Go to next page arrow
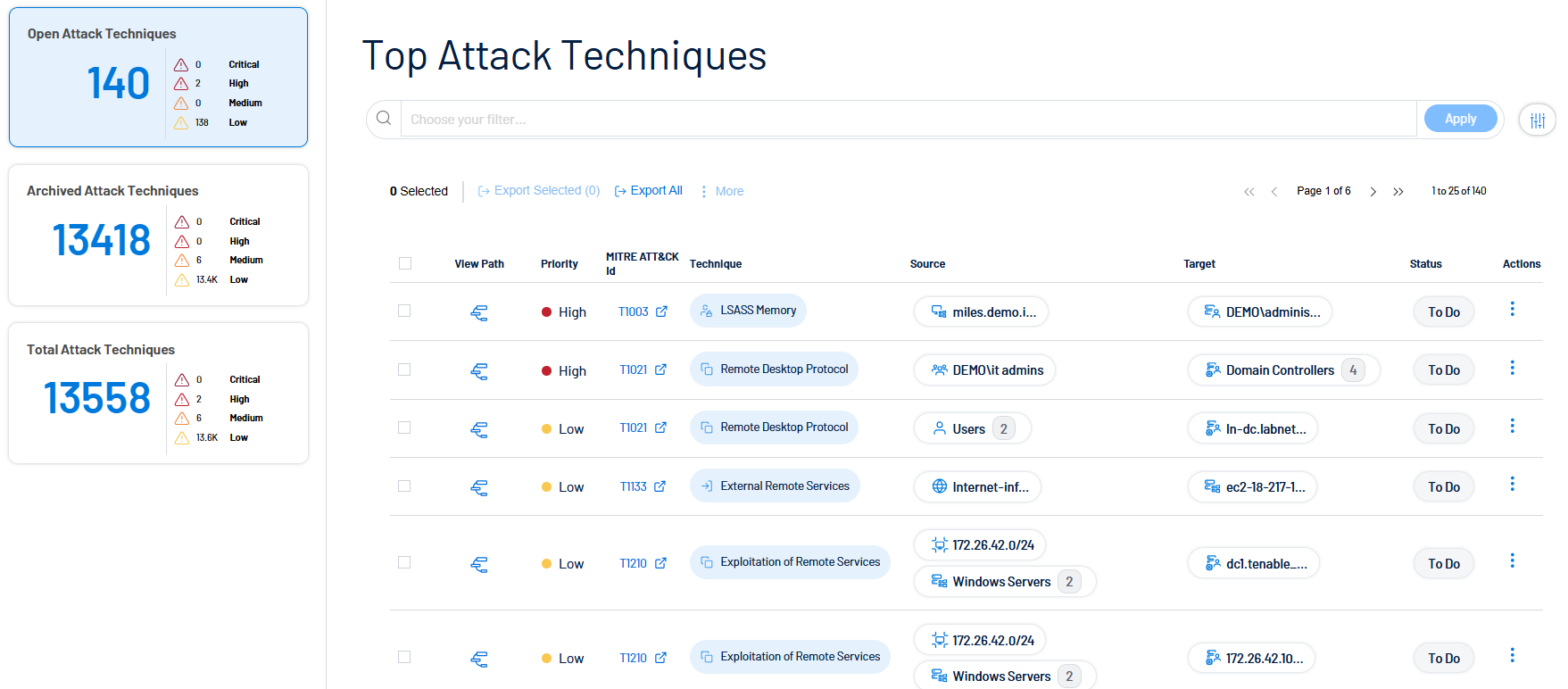 (x=1373, y=192)
